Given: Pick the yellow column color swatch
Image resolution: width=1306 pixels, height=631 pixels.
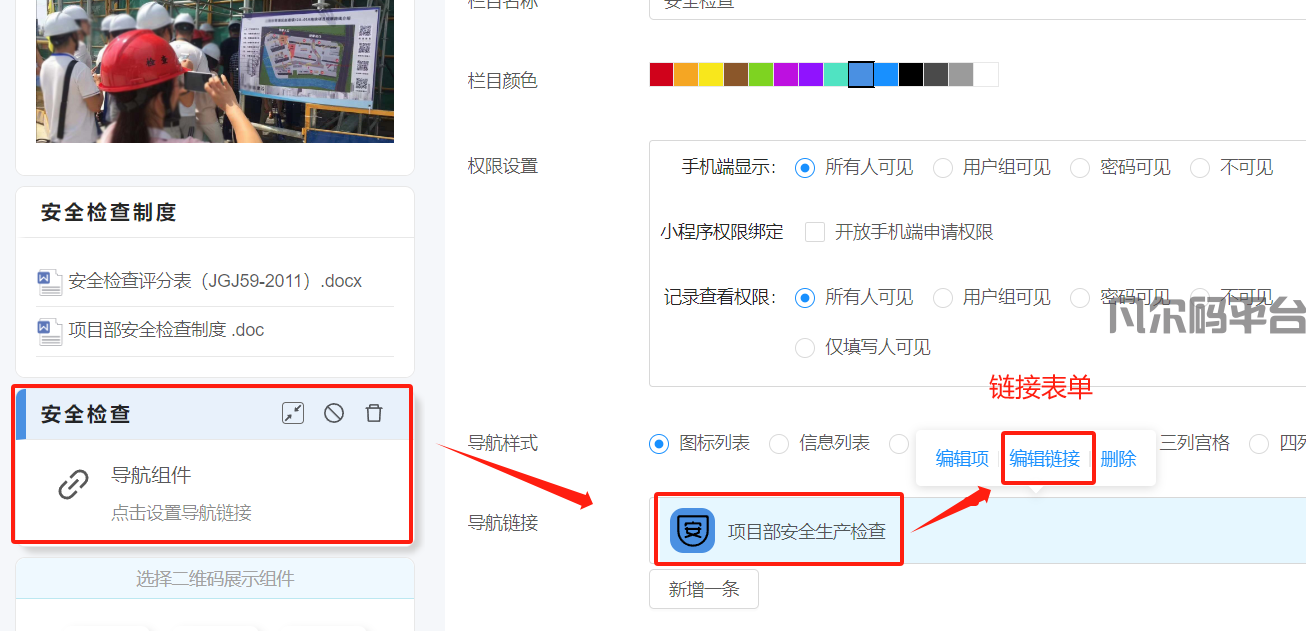Looking at the screenshot, I should pos(711,75).
